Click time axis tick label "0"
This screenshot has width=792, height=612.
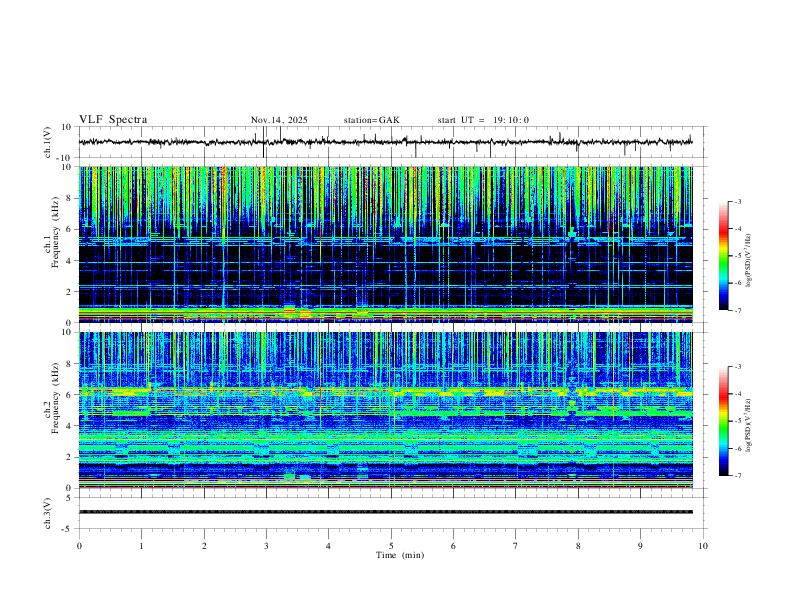tap(79, 546)
